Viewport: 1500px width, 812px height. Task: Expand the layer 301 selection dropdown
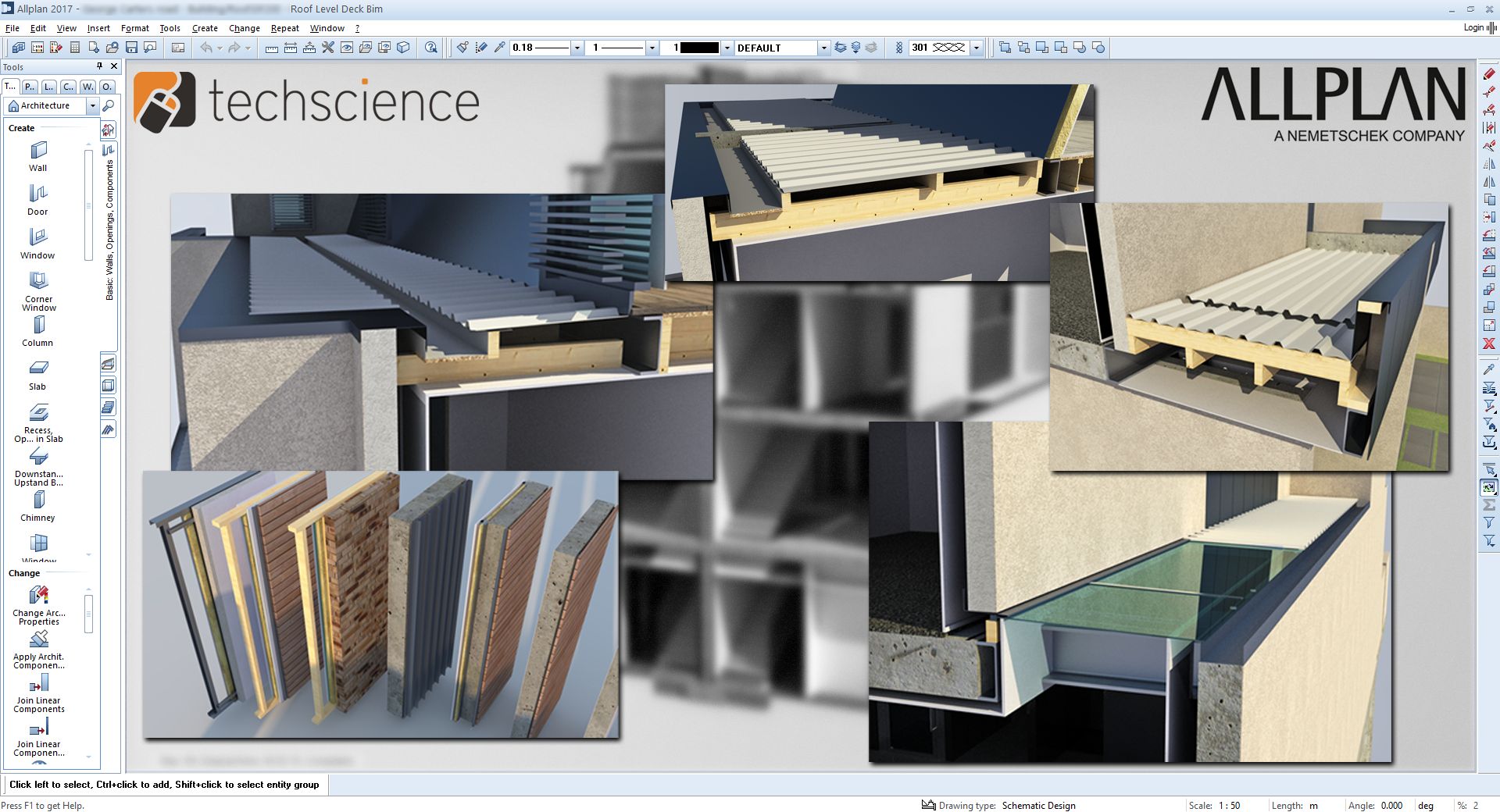pos(975,48)
